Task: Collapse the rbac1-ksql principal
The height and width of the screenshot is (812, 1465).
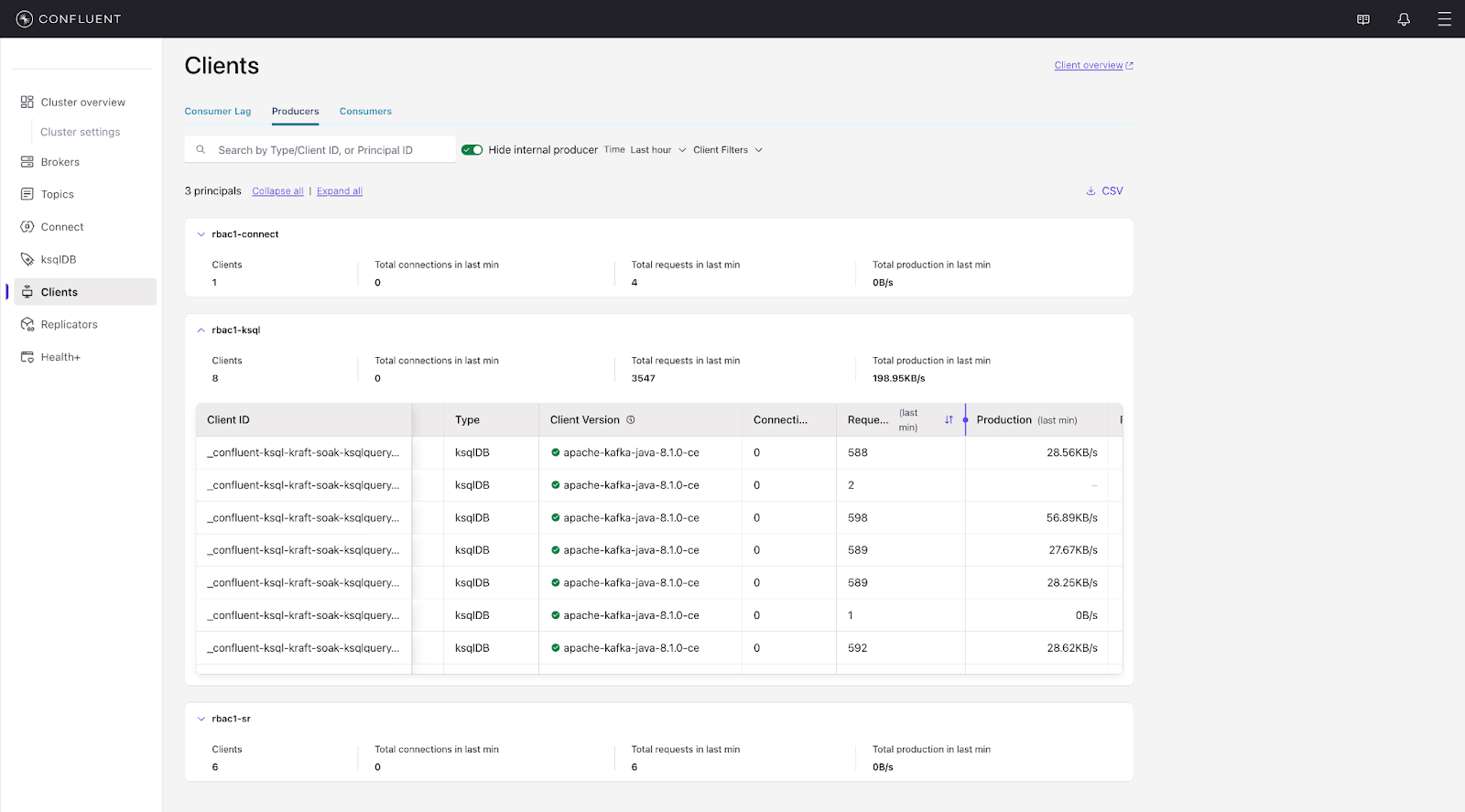Action: (x=201, y=330)
